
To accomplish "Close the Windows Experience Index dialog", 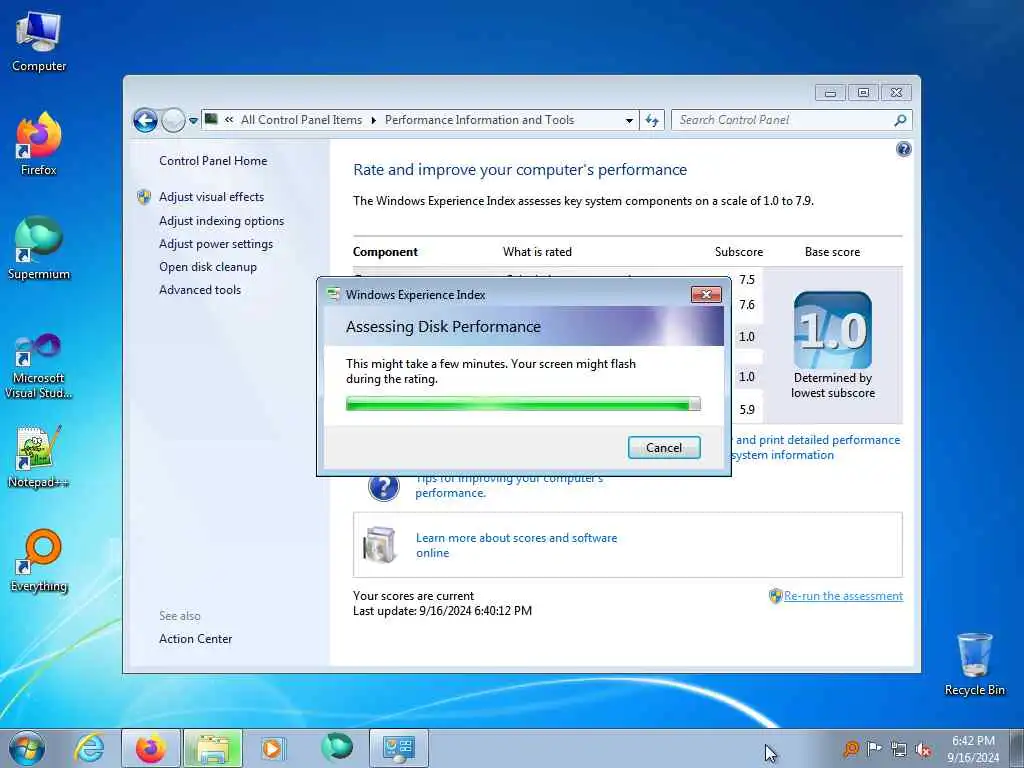I will click(x=706, y=295).
